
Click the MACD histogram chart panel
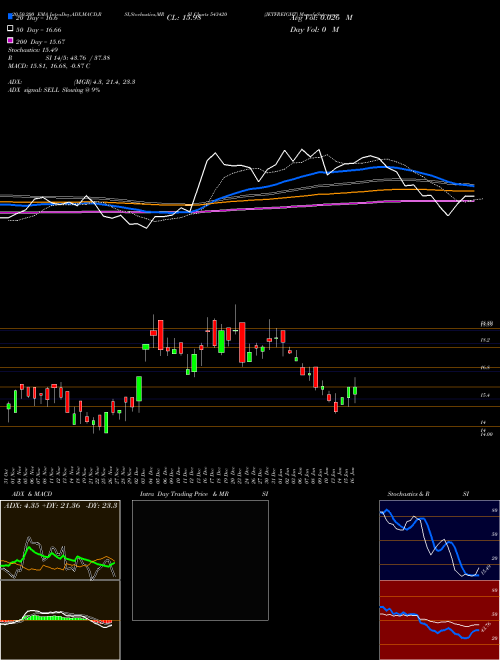pos(60,620)
